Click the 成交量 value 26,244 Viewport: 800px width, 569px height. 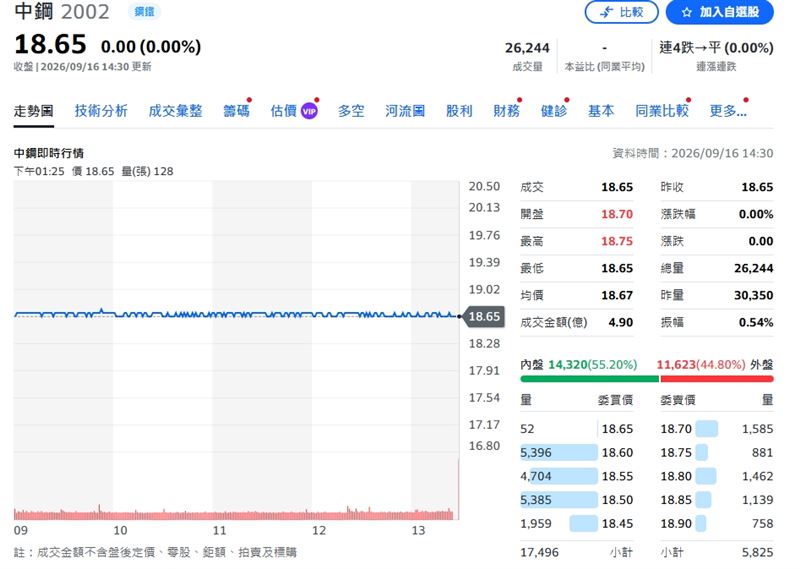pyautogui.click(x=527, y=48)
